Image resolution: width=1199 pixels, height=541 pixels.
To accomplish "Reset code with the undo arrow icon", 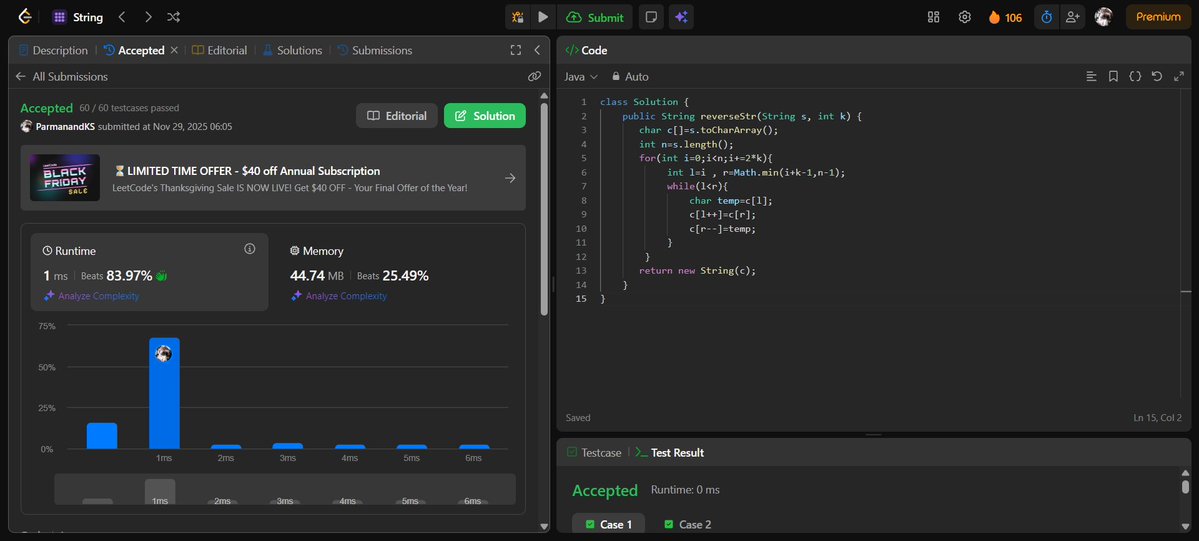I will click(x=1157, y=77).
